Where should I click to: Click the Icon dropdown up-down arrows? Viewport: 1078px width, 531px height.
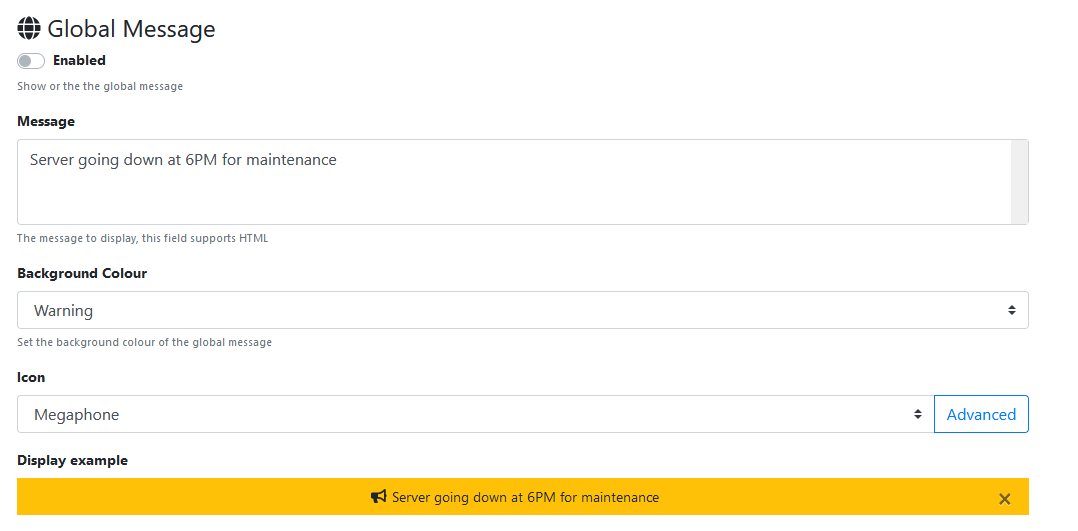click(x=917, y=414)
